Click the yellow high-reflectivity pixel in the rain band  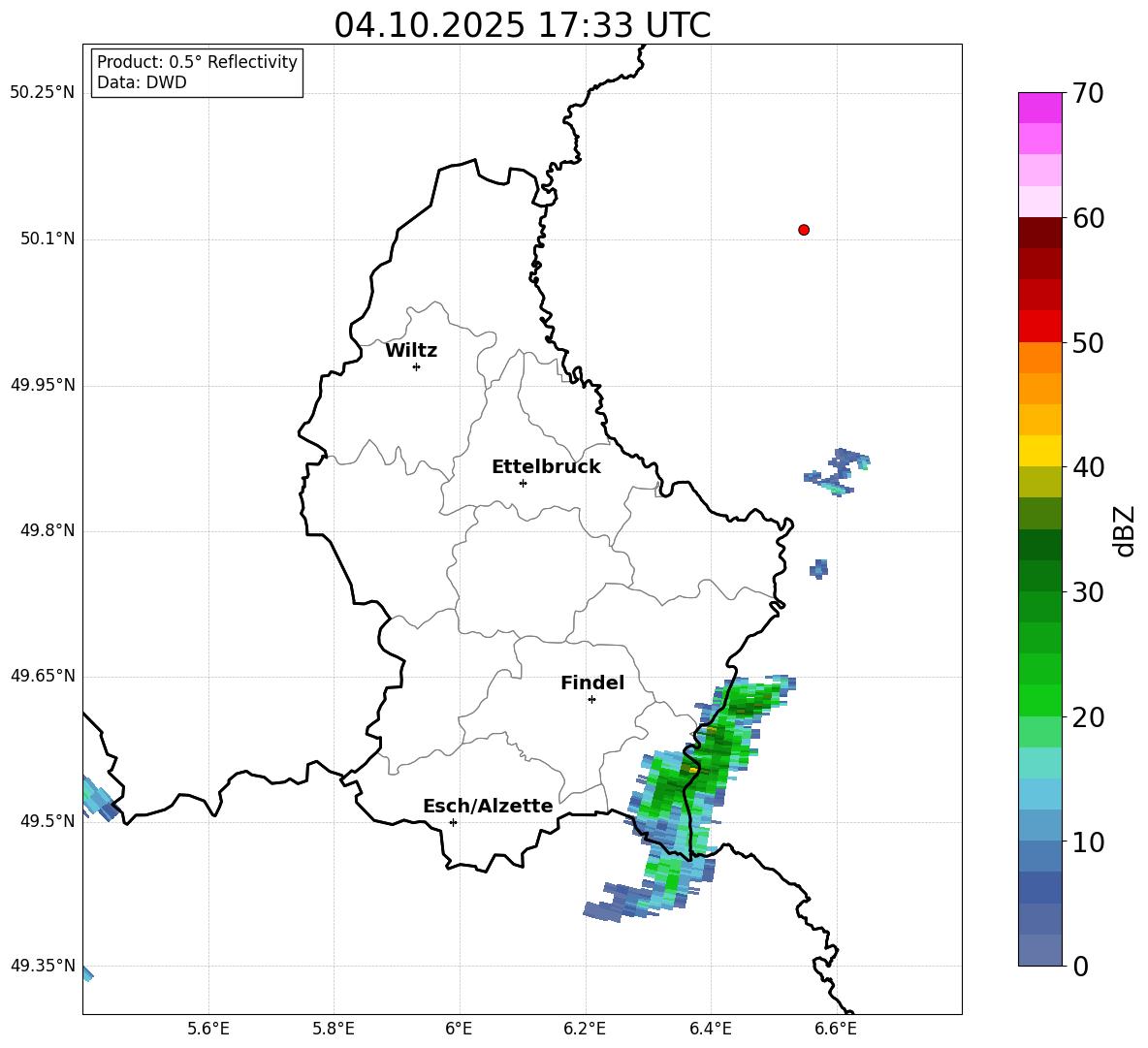tap(692, 770)
